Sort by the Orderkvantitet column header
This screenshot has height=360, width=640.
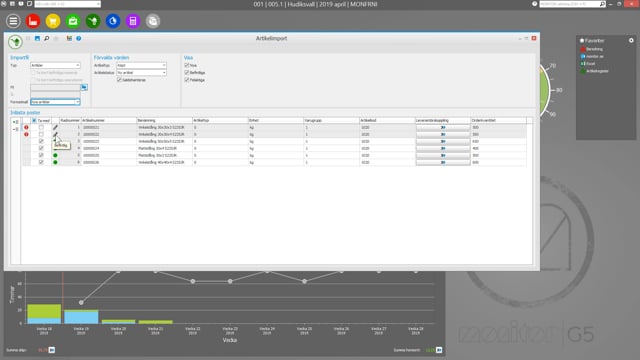click(x=498, y=120)
